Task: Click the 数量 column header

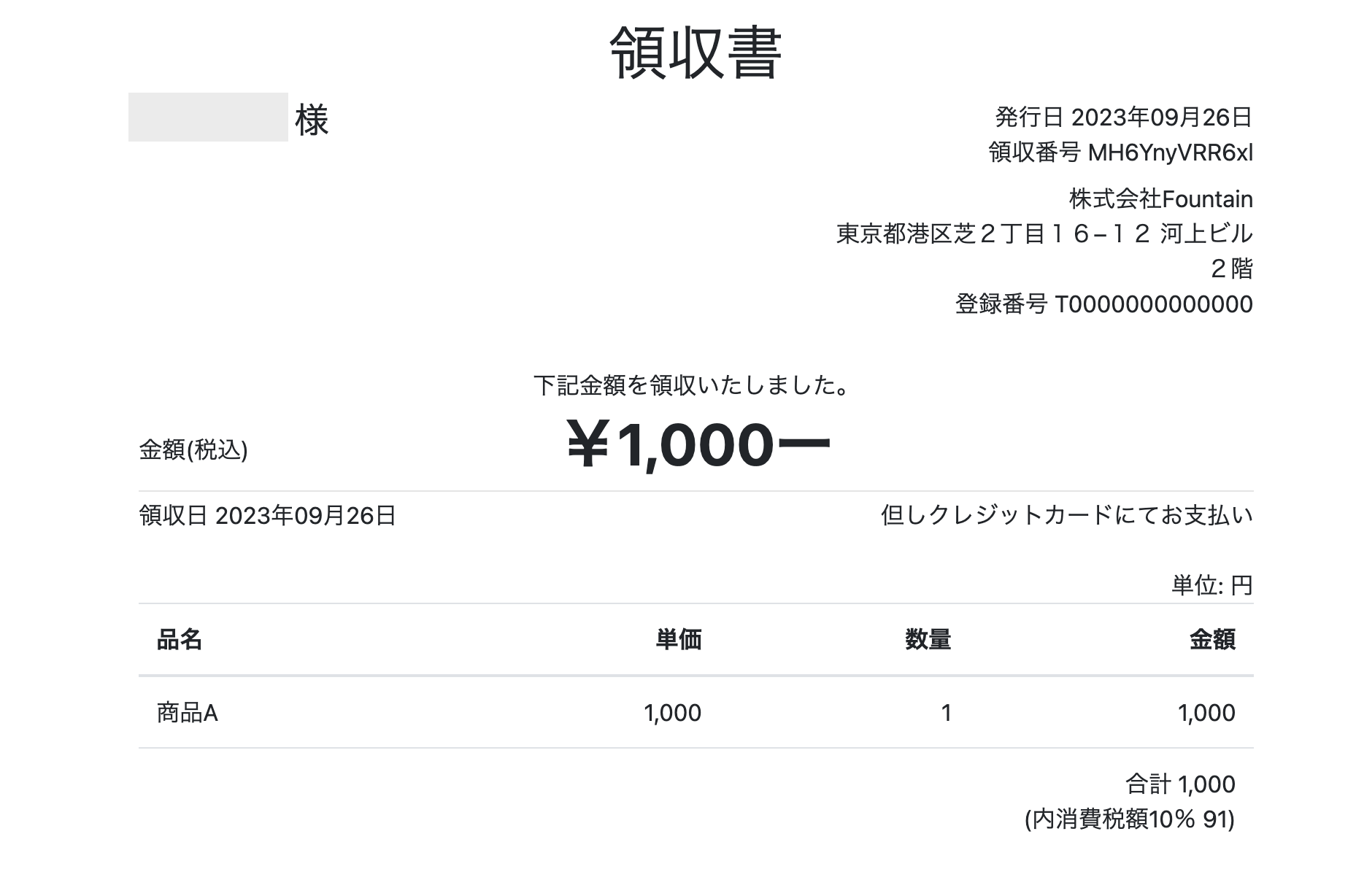Action: 928,640
